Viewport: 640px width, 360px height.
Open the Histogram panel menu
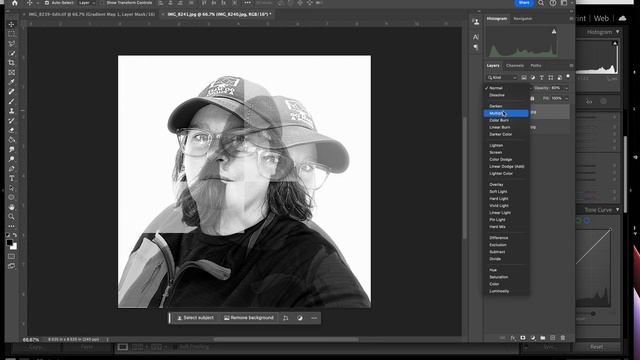(571, 19)
